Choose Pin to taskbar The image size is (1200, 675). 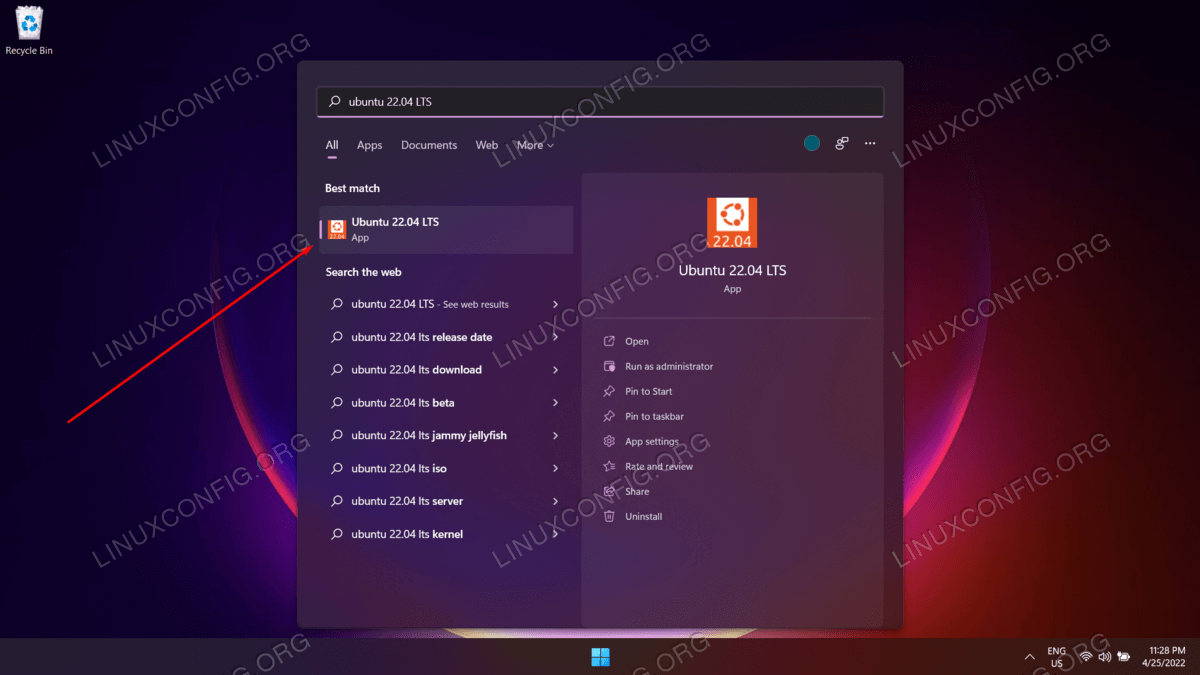click(654, 416)
